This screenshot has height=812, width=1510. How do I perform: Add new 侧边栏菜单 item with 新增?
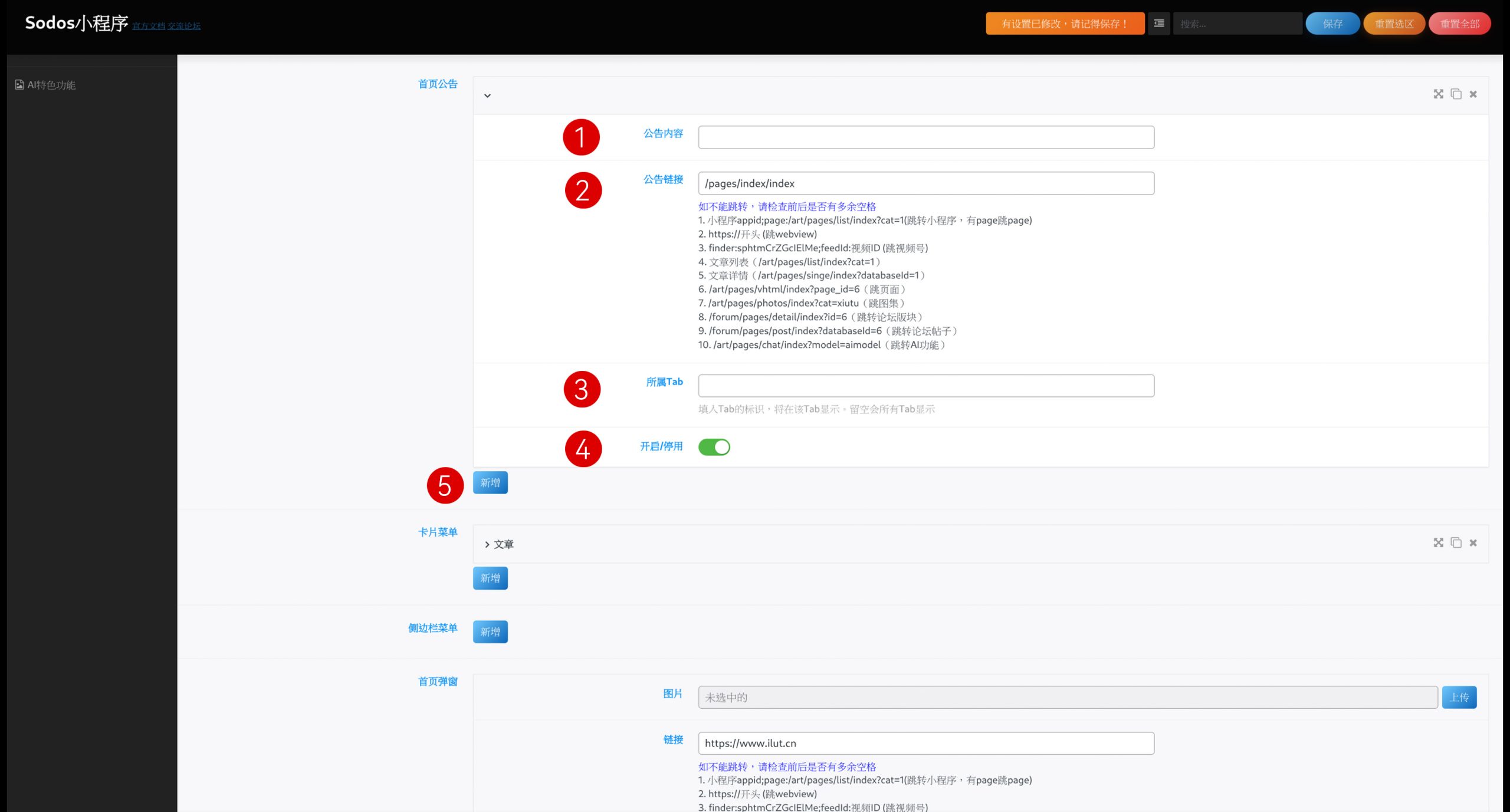(x=490, y=632)
